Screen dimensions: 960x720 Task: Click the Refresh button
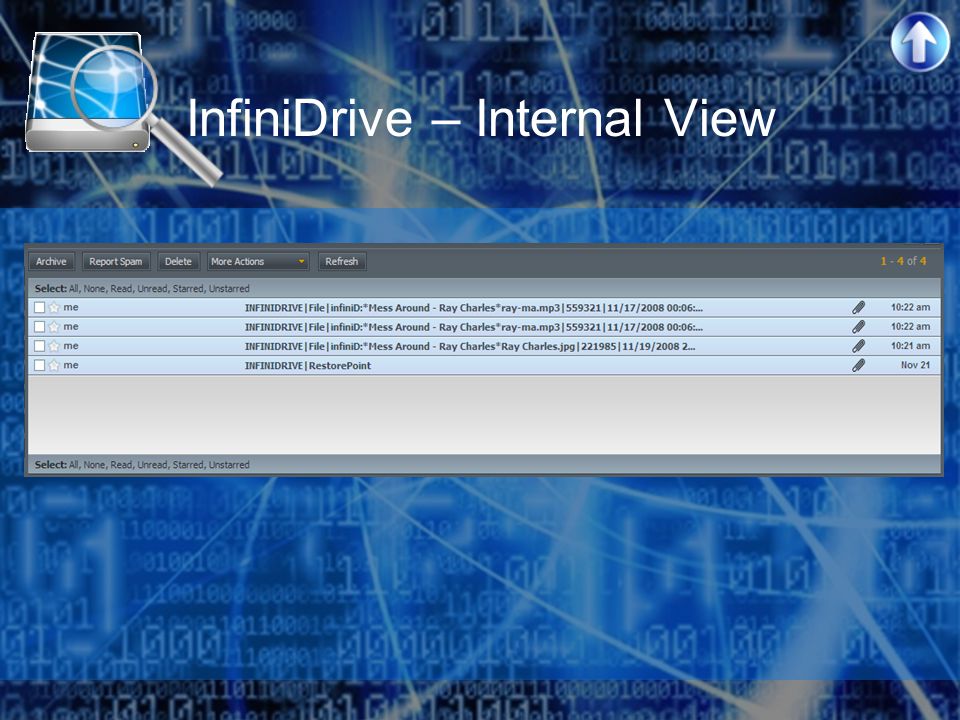pos(342,261)
